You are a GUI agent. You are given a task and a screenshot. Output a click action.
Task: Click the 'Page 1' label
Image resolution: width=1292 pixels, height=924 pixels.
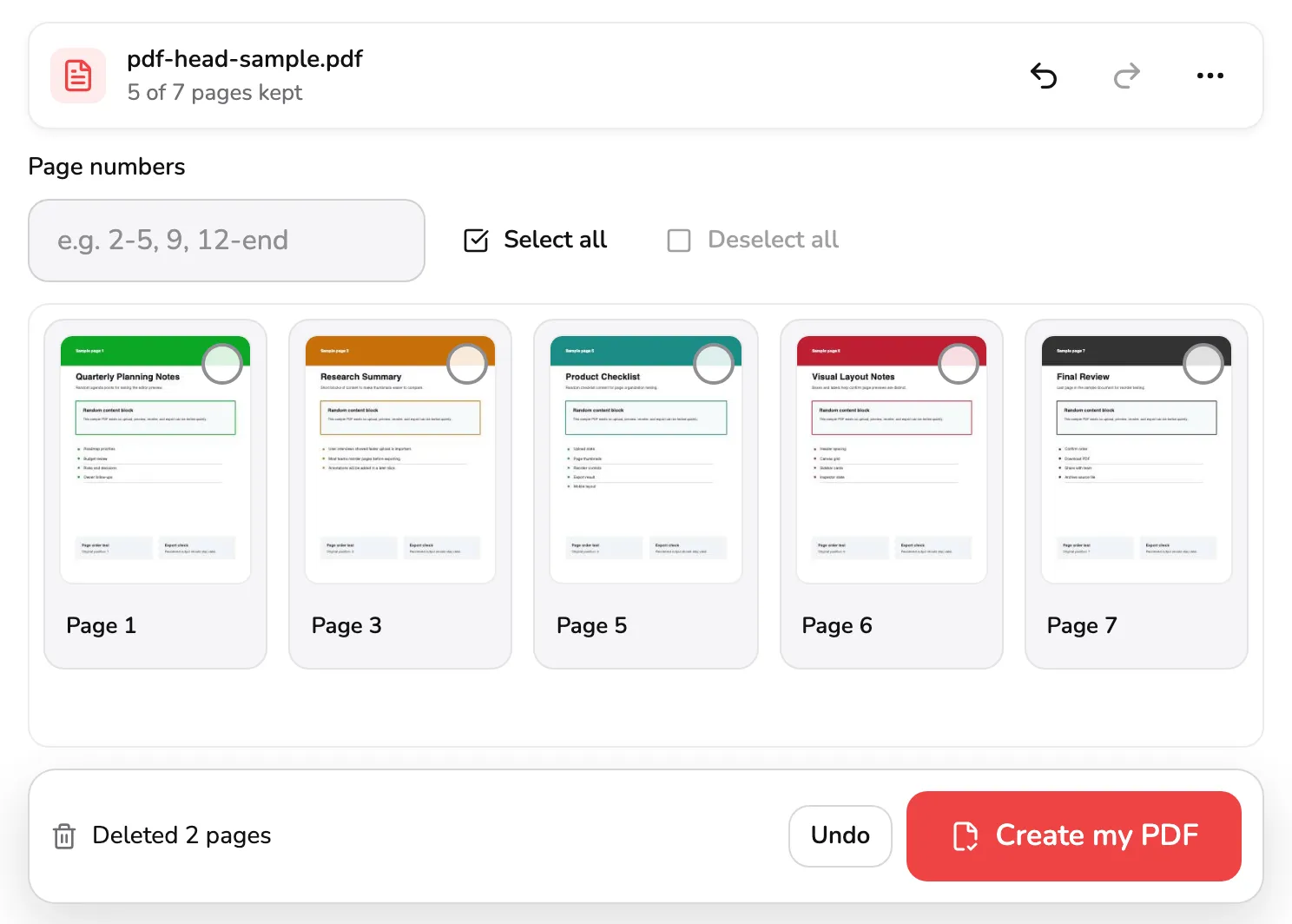coord(101,626)
